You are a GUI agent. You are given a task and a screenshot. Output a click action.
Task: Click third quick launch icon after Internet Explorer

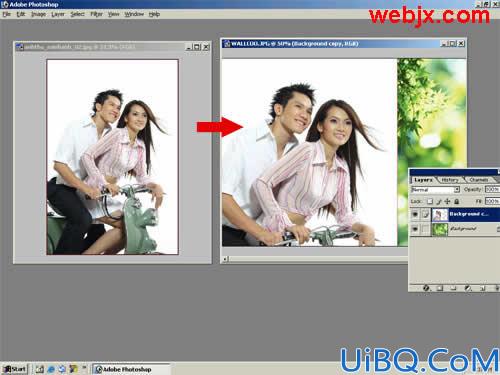[62, 369]
